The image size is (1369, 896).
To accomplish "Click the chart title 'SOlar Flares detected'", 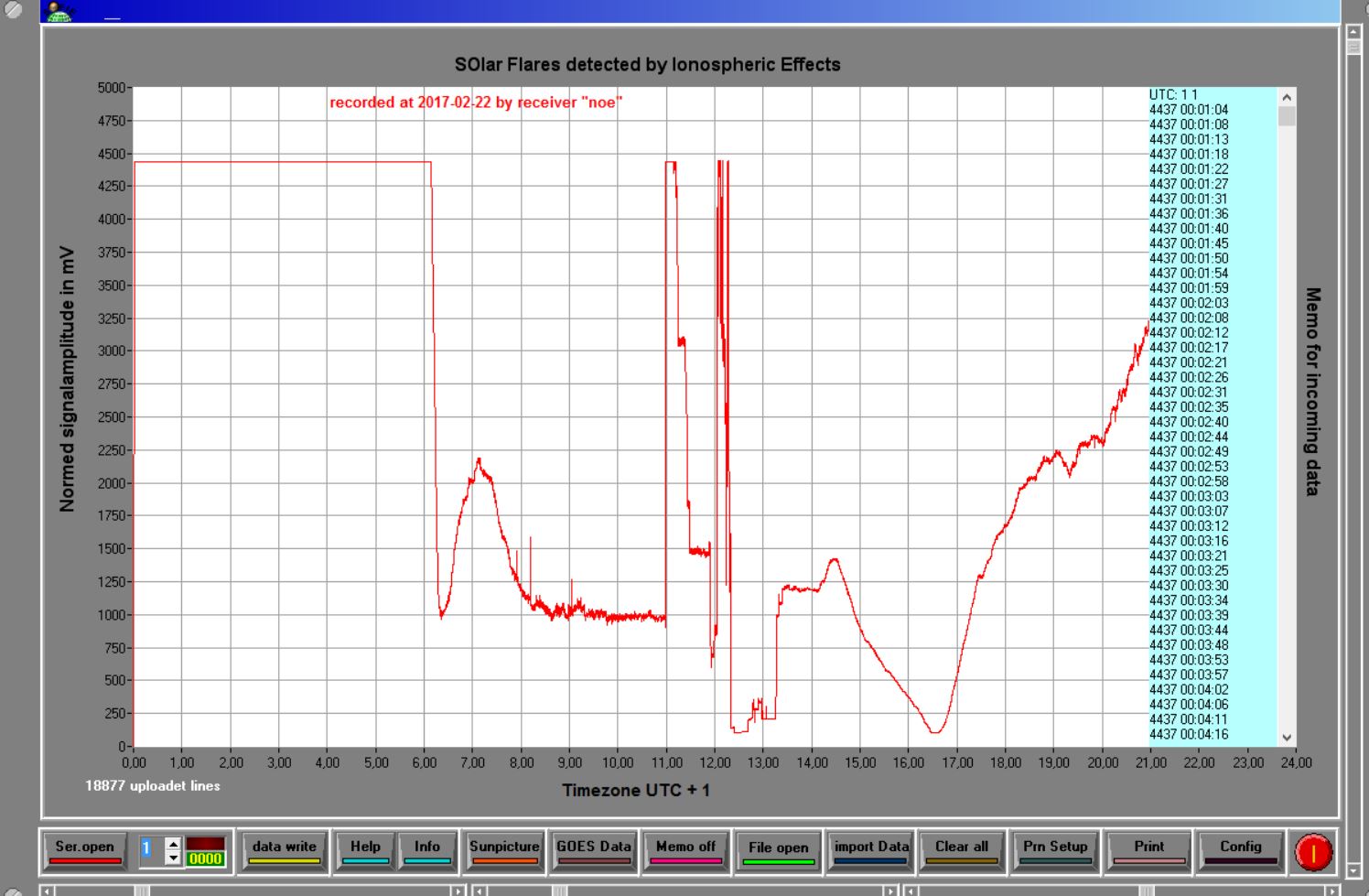I will point(647,65).
